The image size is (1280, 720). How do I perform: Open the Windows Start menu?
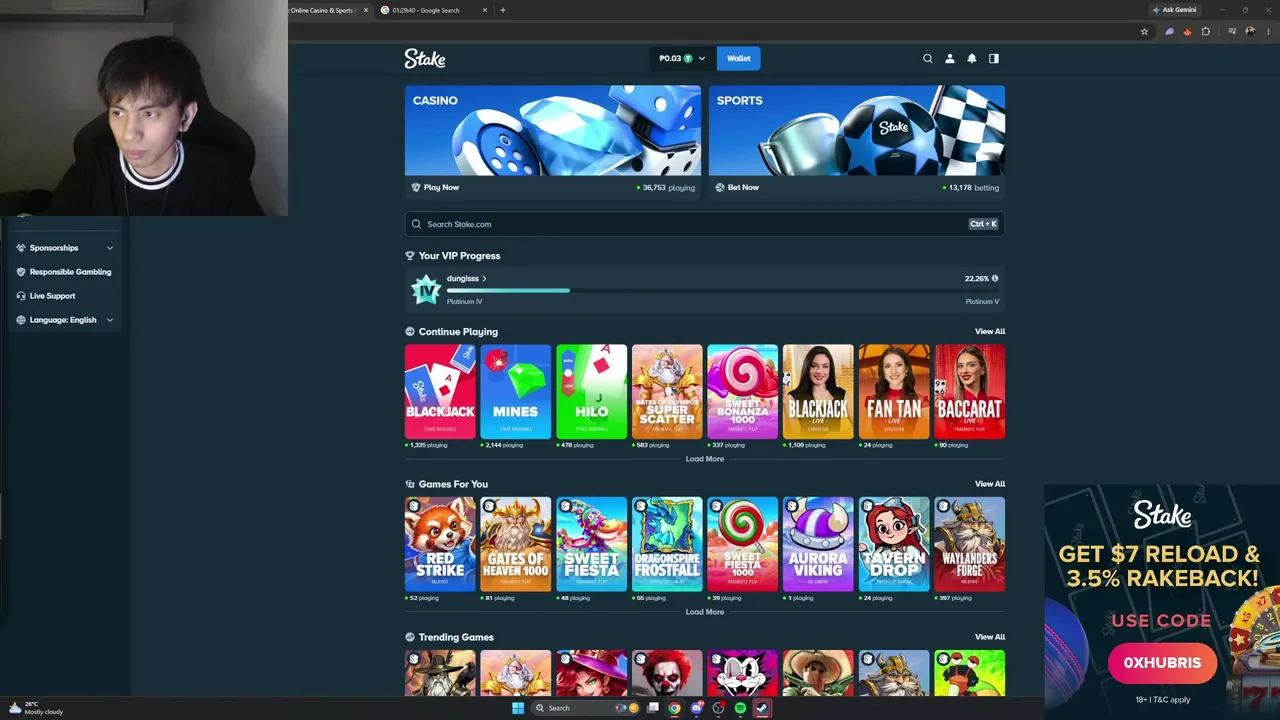(x=517, y=708)
